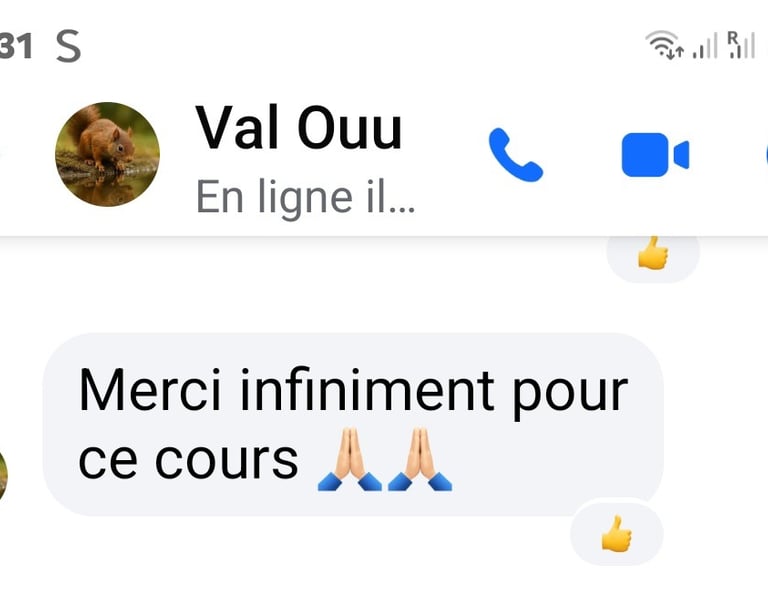Tap the S notification icon in the status bar
This screenshot has height=615, width=768.
(68, 46)
